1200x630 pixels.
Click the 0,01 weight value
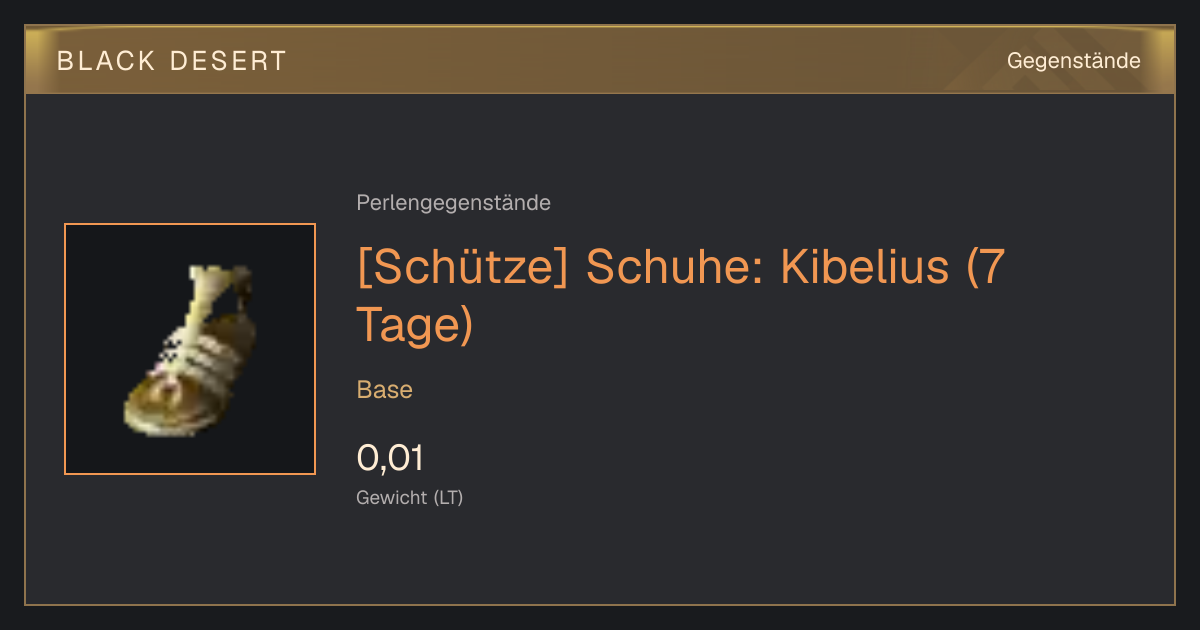pyautogui.click(x=390, y=458)
